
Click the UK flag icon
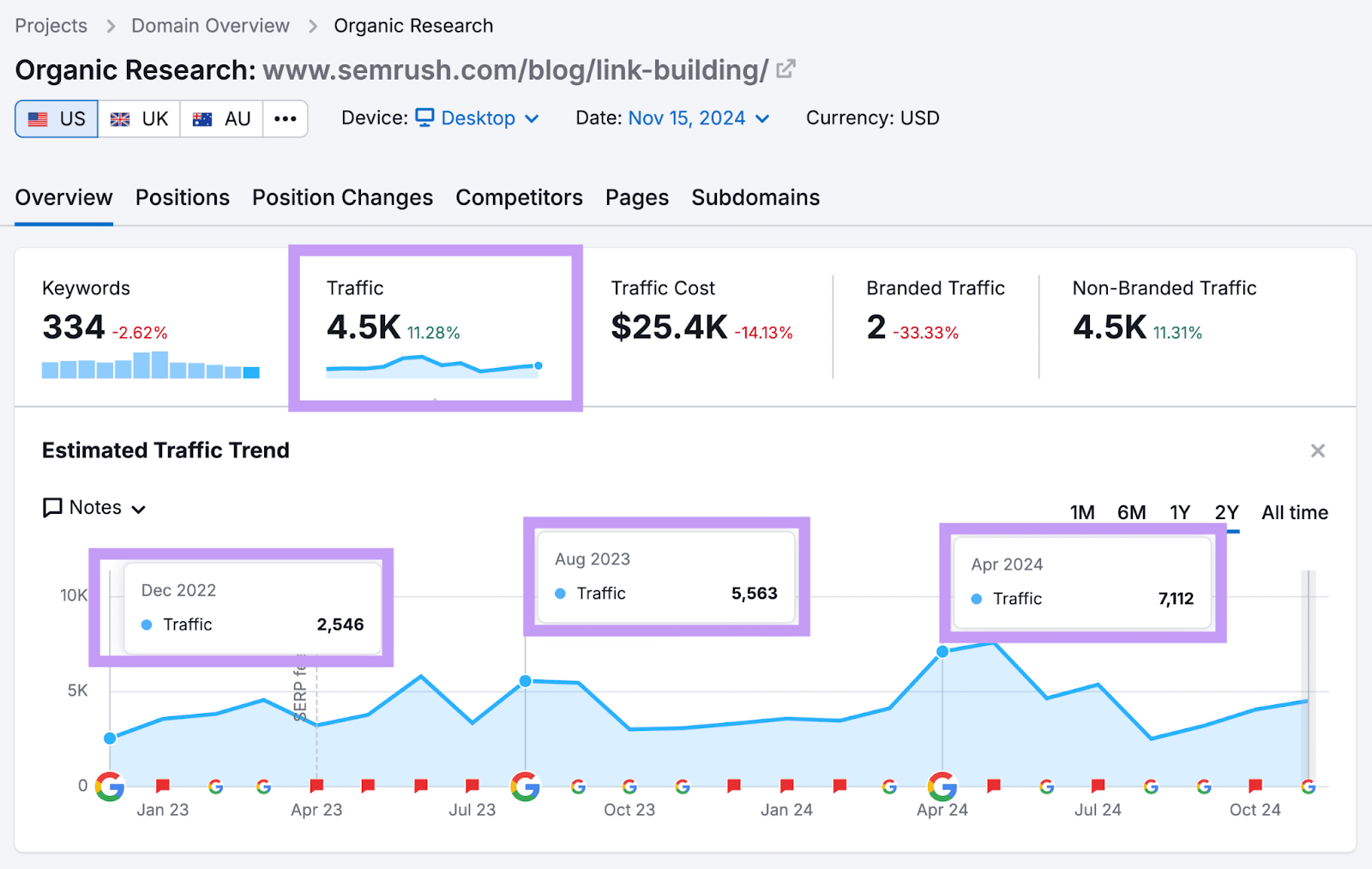[x=120, y=119]
